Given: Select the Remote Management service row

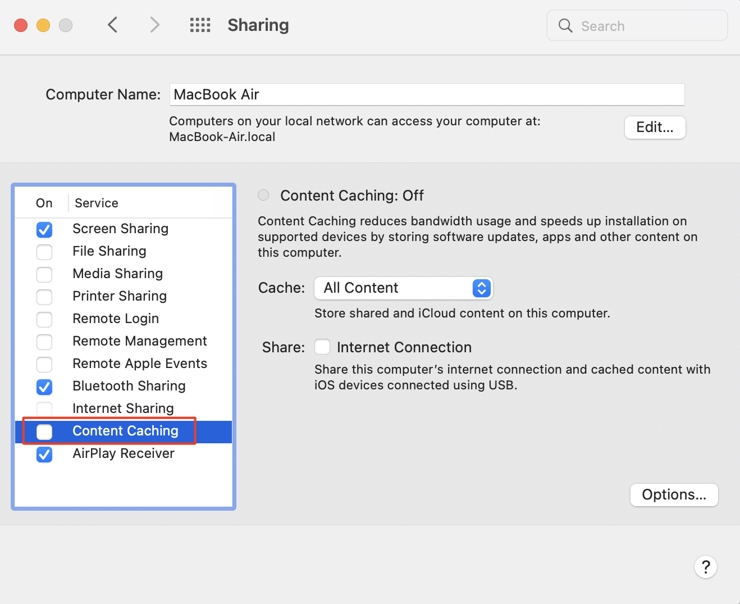Looking at the screenshot, I should click(x=123, y=341).
